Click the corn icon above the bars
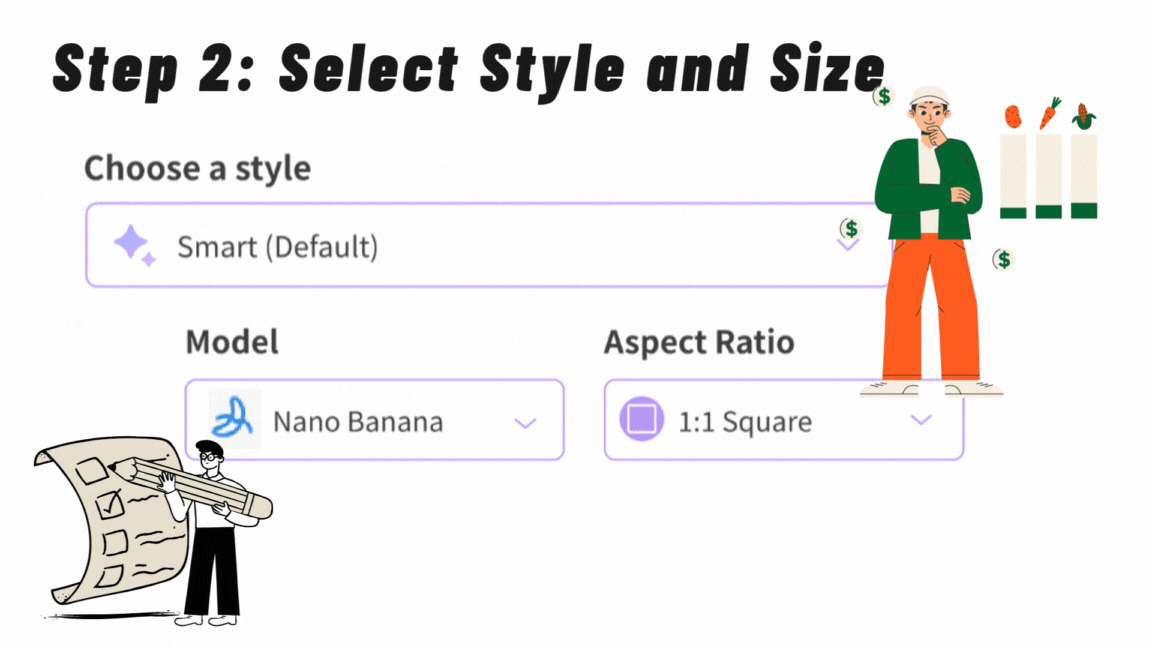The width and height of the screenshot is (1152, 648). [x=1083, y=116]
